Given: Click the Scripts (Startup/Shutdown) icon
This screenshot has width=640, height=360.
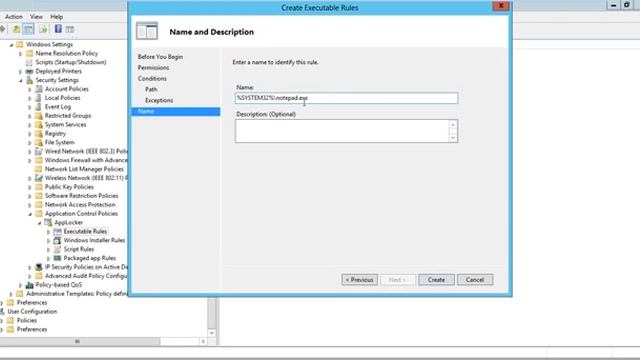Looking at the screenshot, I should pyautogui.click(x=29, y=62).
